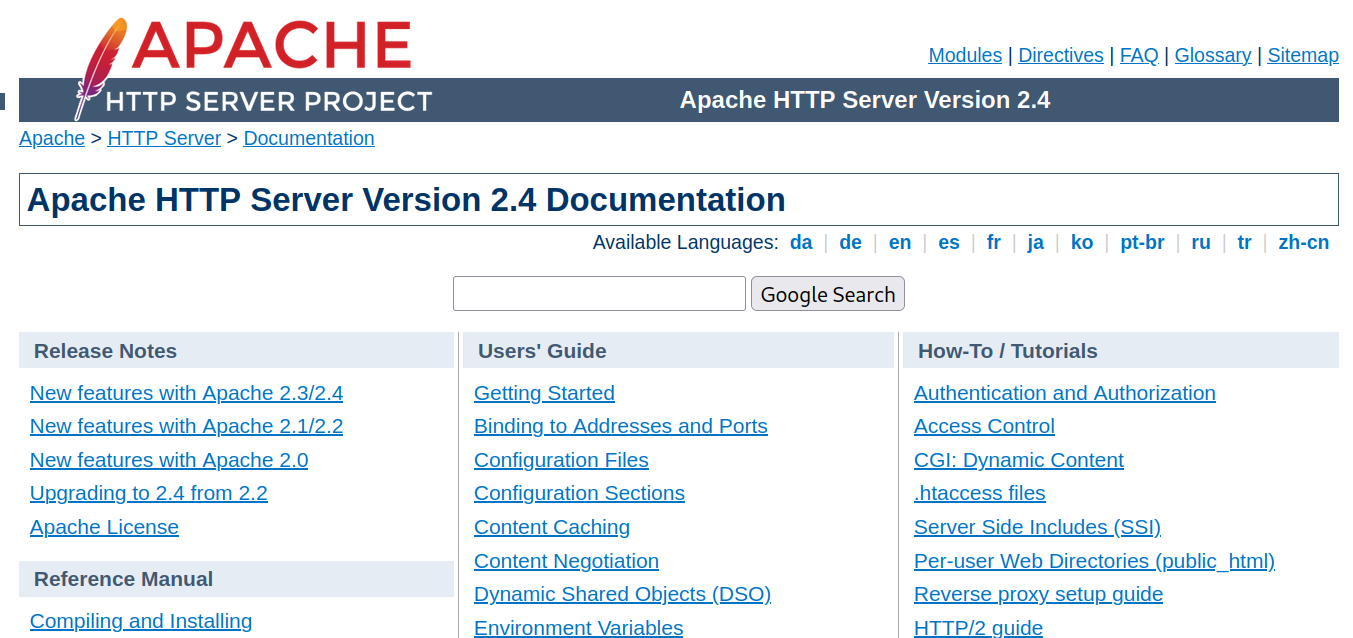Select the Japanese (ja) language

[1035, 243]
